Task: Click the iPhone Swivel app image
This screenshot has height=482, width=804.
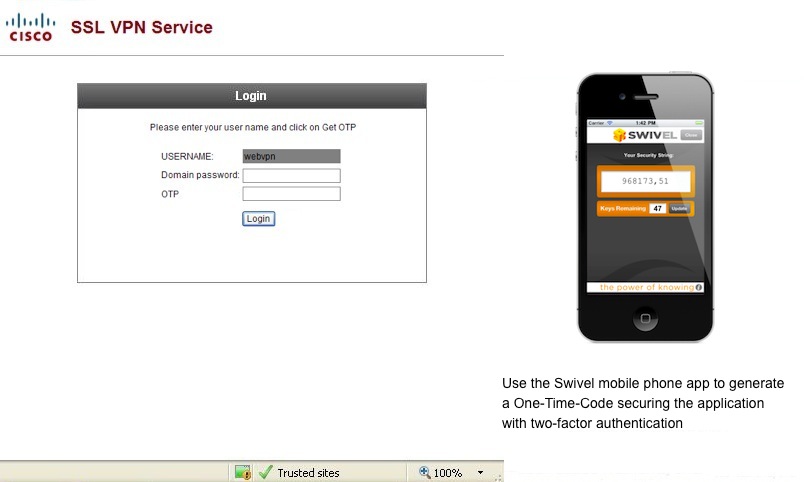Action: click(x=646, y=207)
